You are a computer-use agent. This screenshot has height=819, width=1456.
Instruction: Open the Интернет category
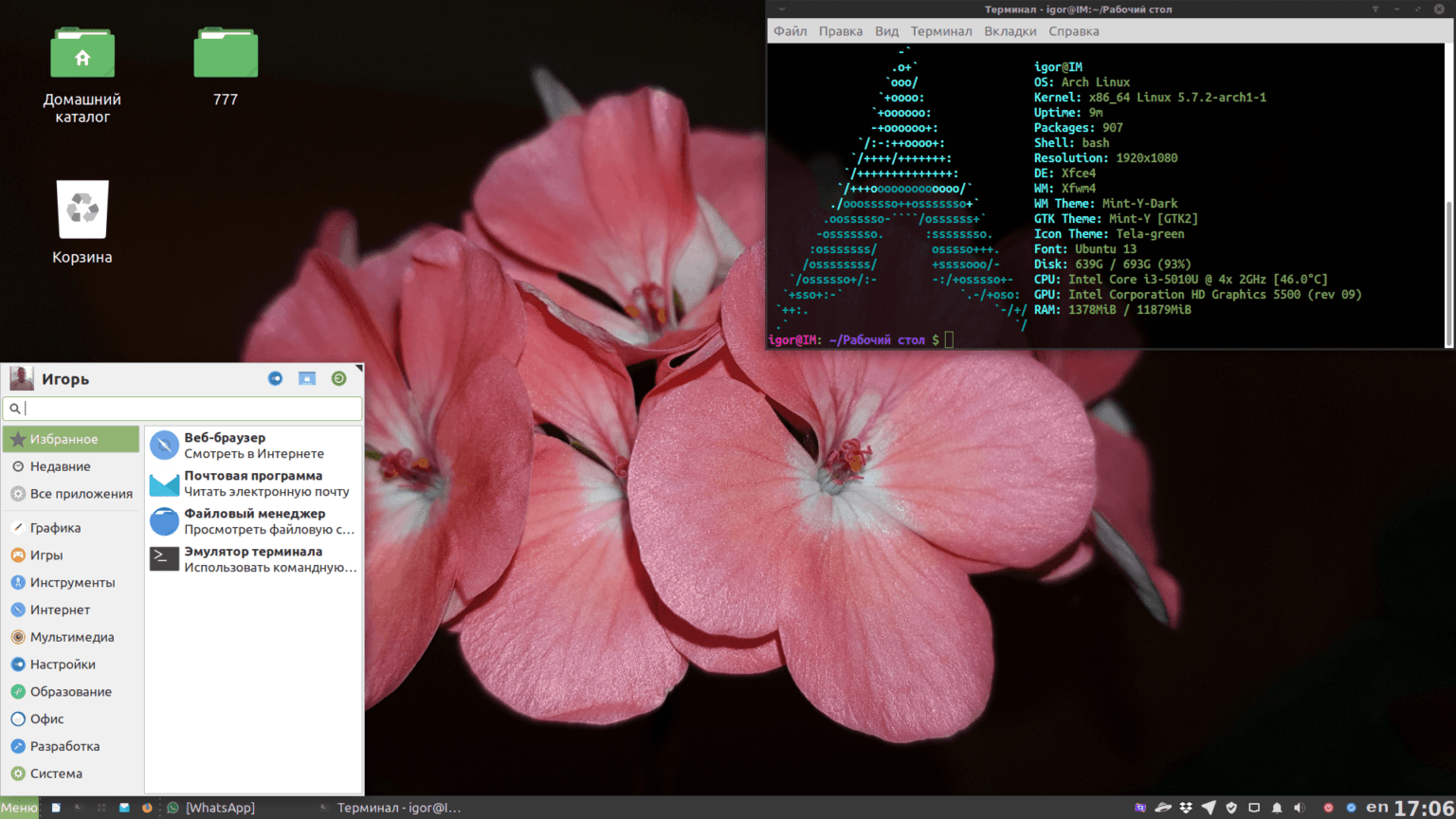71,610
